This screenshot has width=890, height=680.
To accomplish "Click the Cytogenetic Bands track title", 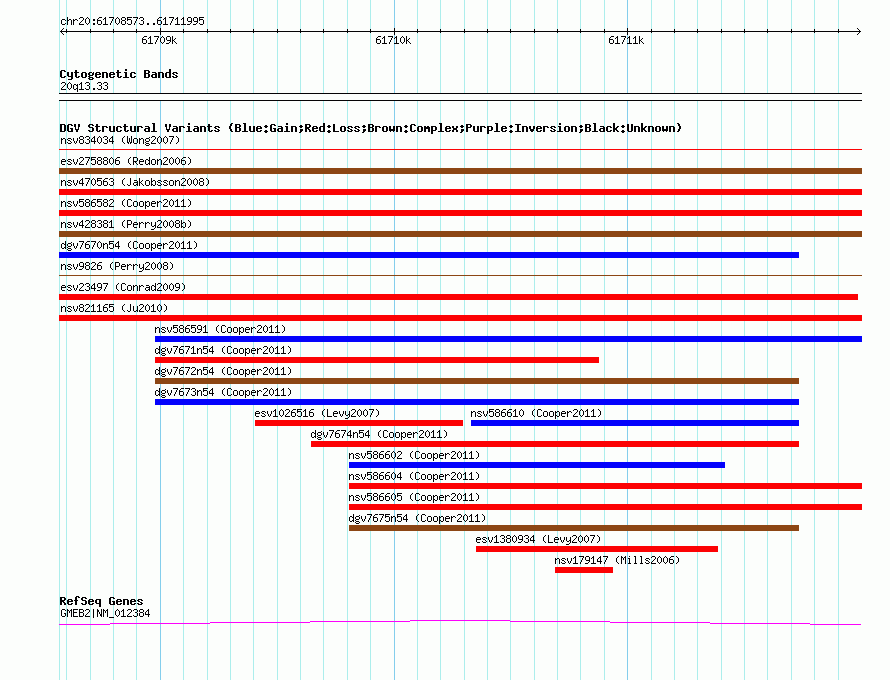I will [x=119, y=74].
